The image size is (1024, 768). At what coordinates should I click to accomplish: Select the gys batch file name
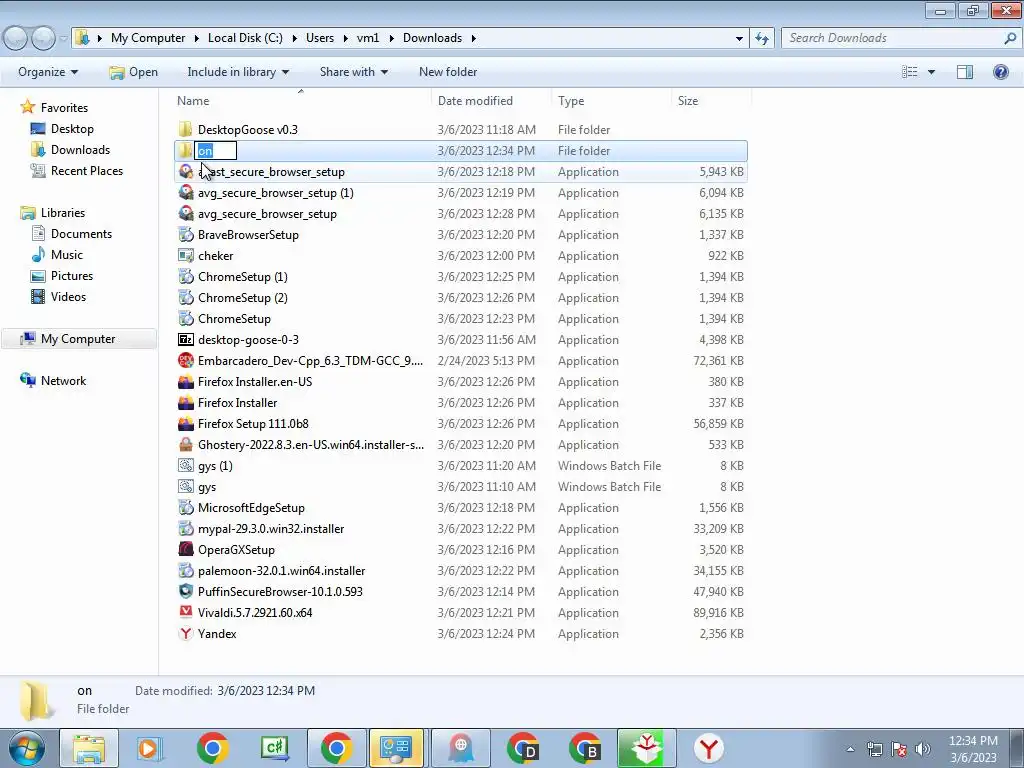tap(207, 487)
